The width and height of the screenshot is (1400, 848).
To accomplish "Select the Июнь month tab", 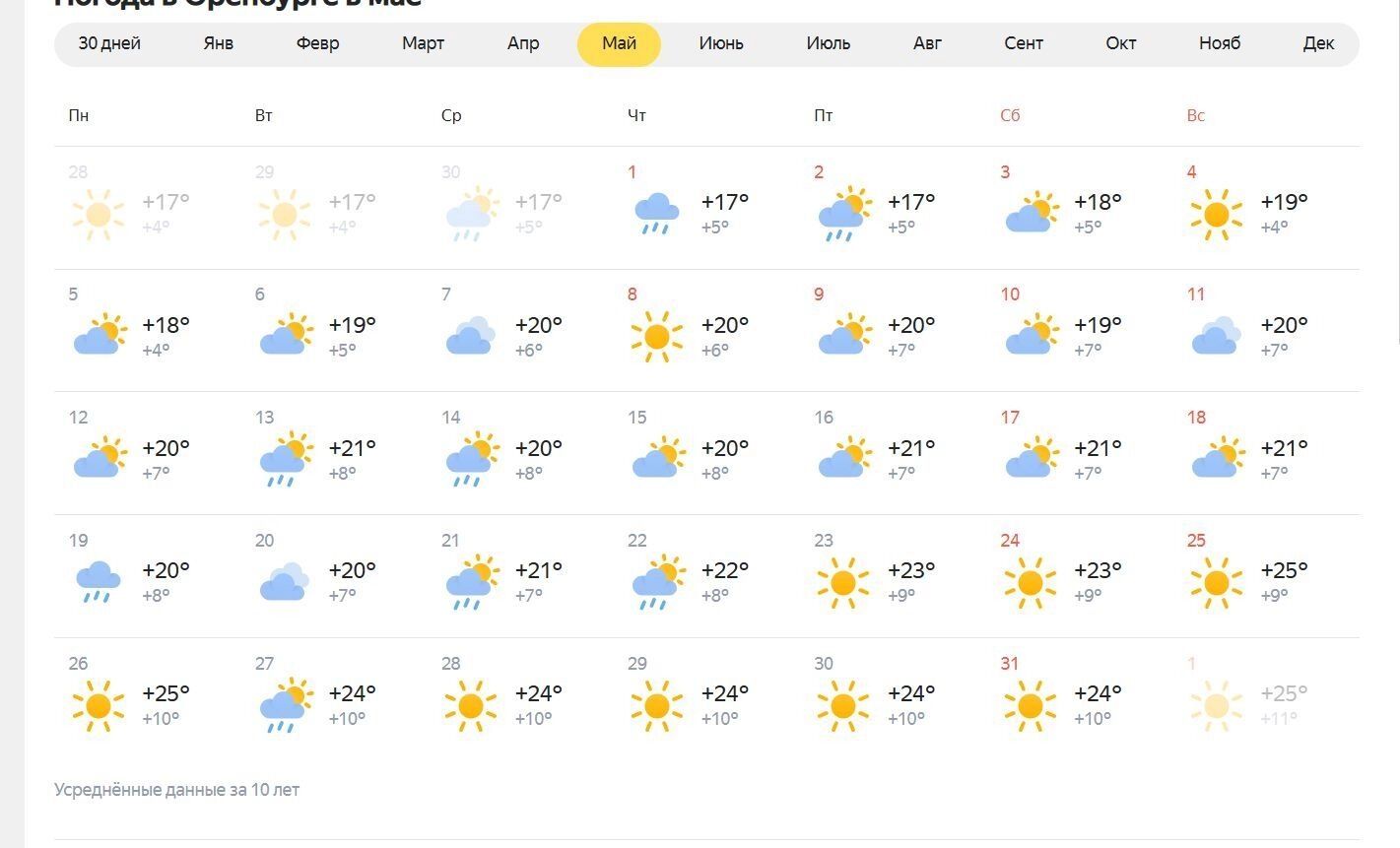I will coord(721,43).
